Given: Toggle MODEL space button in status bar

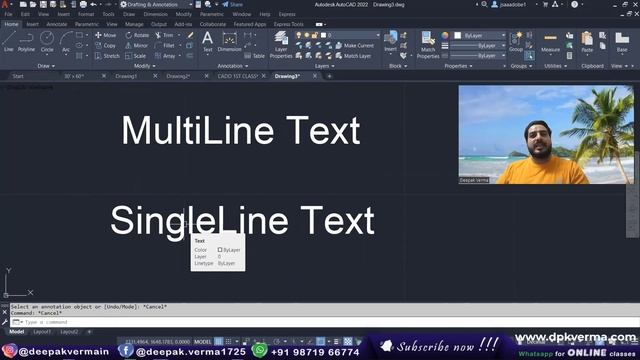Looking at the screenshot, I should click(202, 341).
